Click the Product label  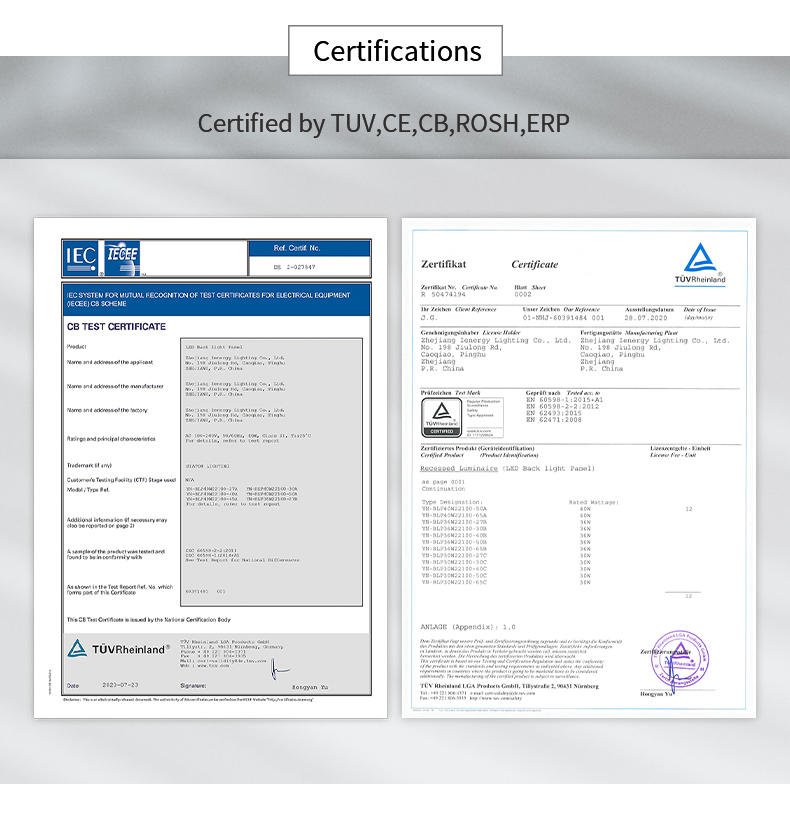tap(76, 346)
